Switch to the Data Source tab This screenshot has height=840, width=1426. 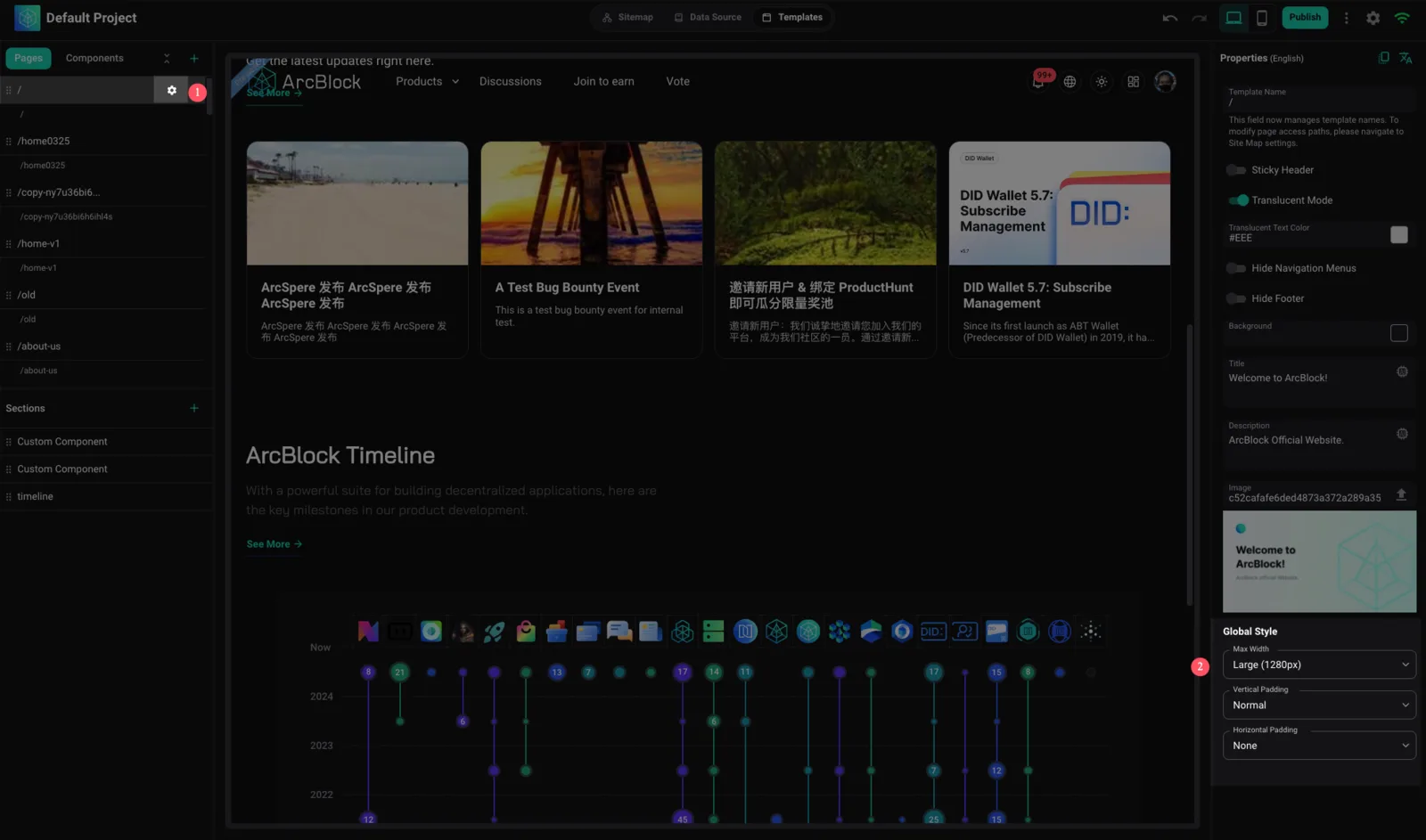(x=708, y=18)
